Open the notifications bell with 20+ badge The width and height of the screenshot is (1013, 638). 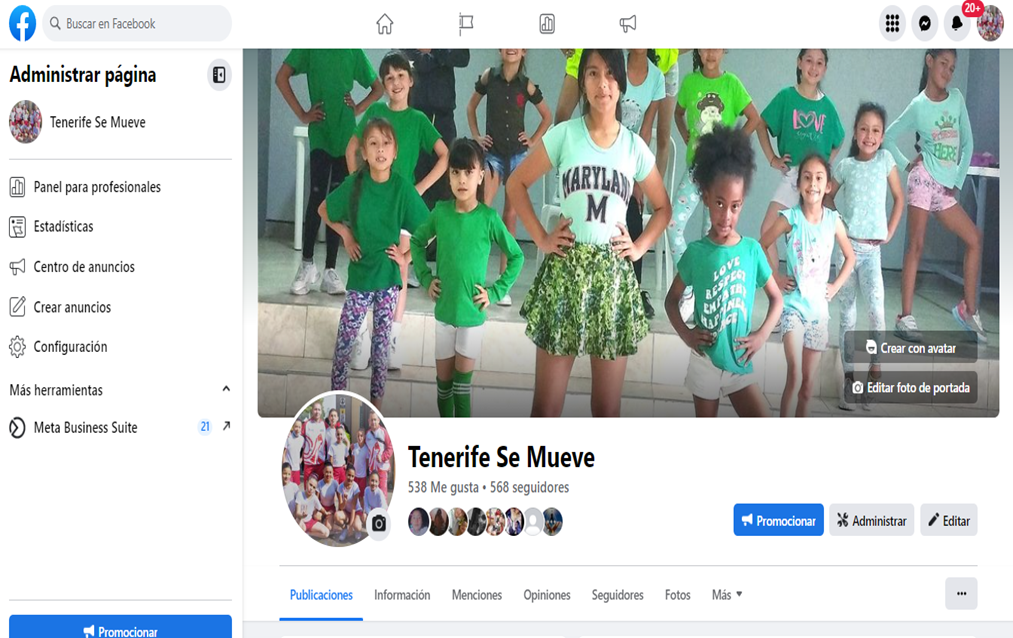(957, 23)
